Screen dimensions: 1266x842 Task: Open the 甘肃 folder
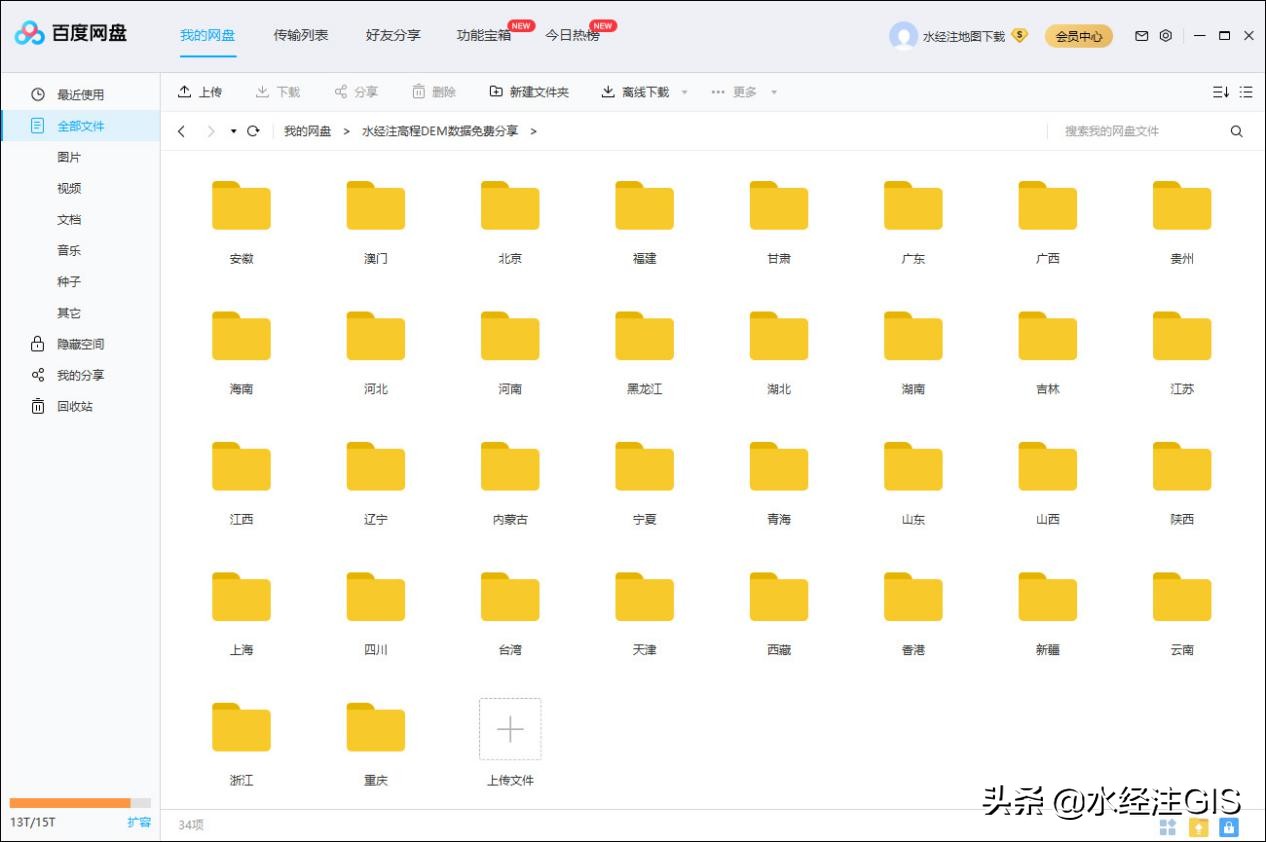pyautogui.click(x=779, y=206)
